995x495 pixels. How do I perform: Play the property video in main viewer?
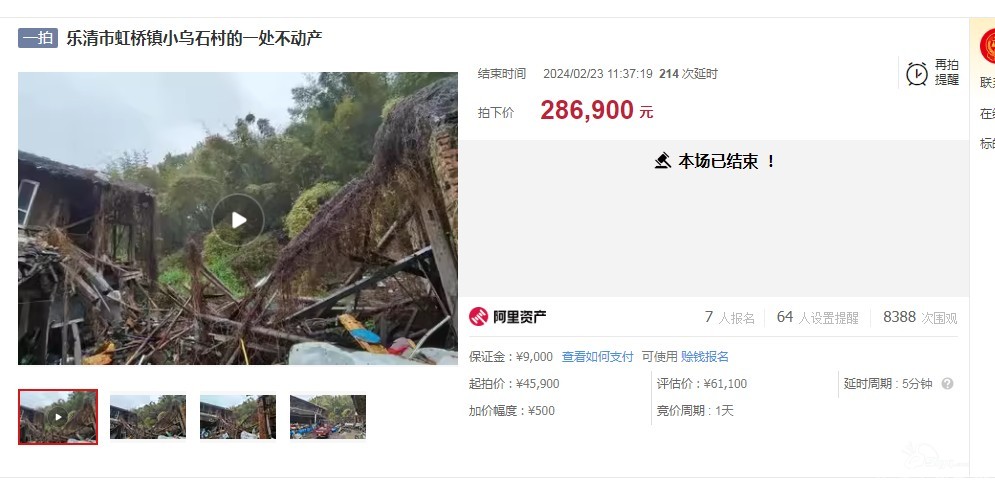pos(238,220)
